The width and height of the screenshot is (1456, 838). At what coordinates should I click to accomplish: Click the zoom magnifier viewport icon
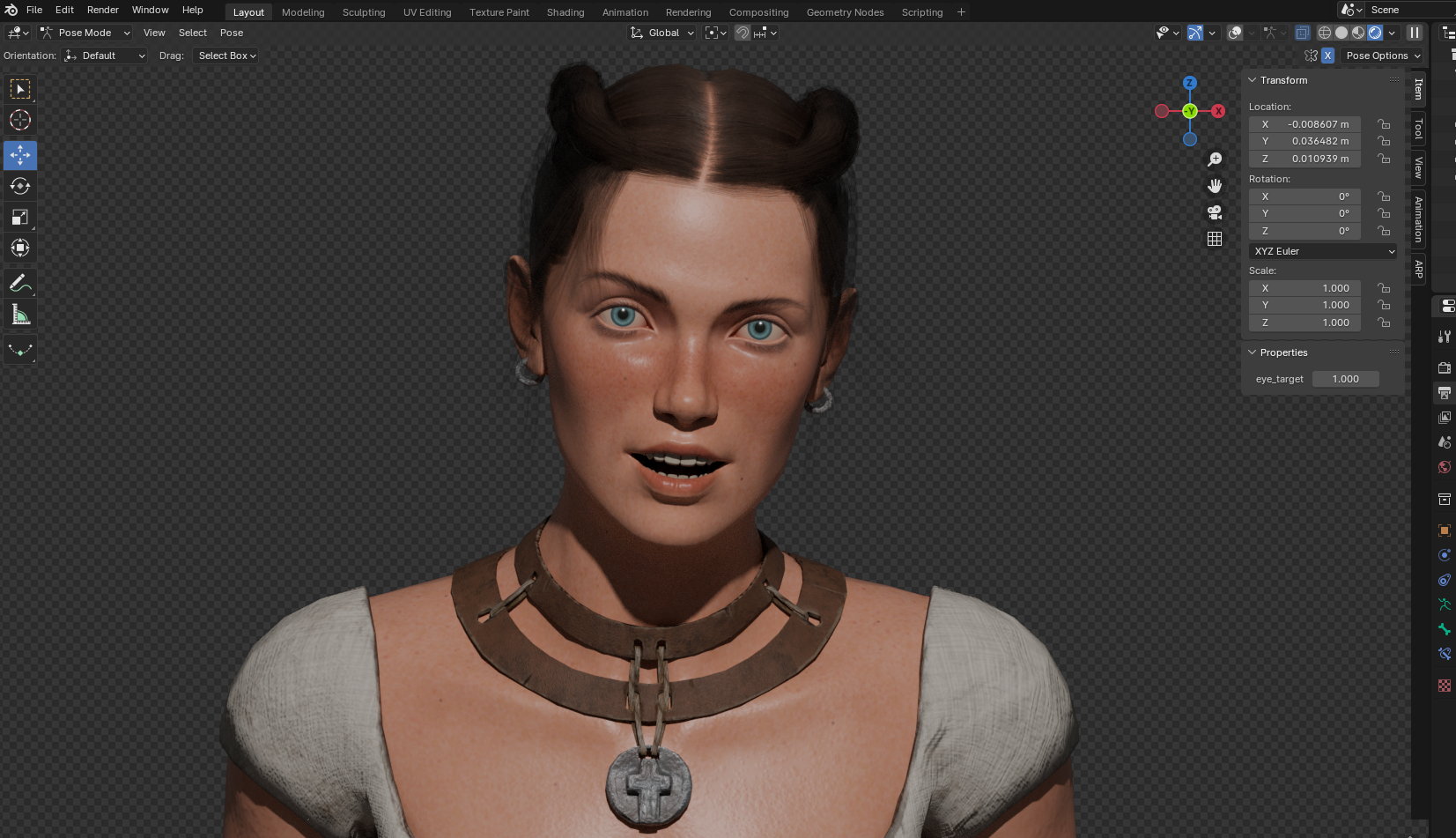tap(1215, 159)
